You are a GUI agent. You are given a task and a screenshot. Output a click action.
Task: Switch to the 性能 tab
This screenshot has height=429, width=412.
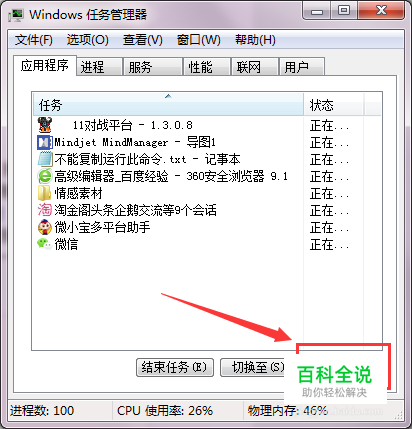(x=207, y=67)
